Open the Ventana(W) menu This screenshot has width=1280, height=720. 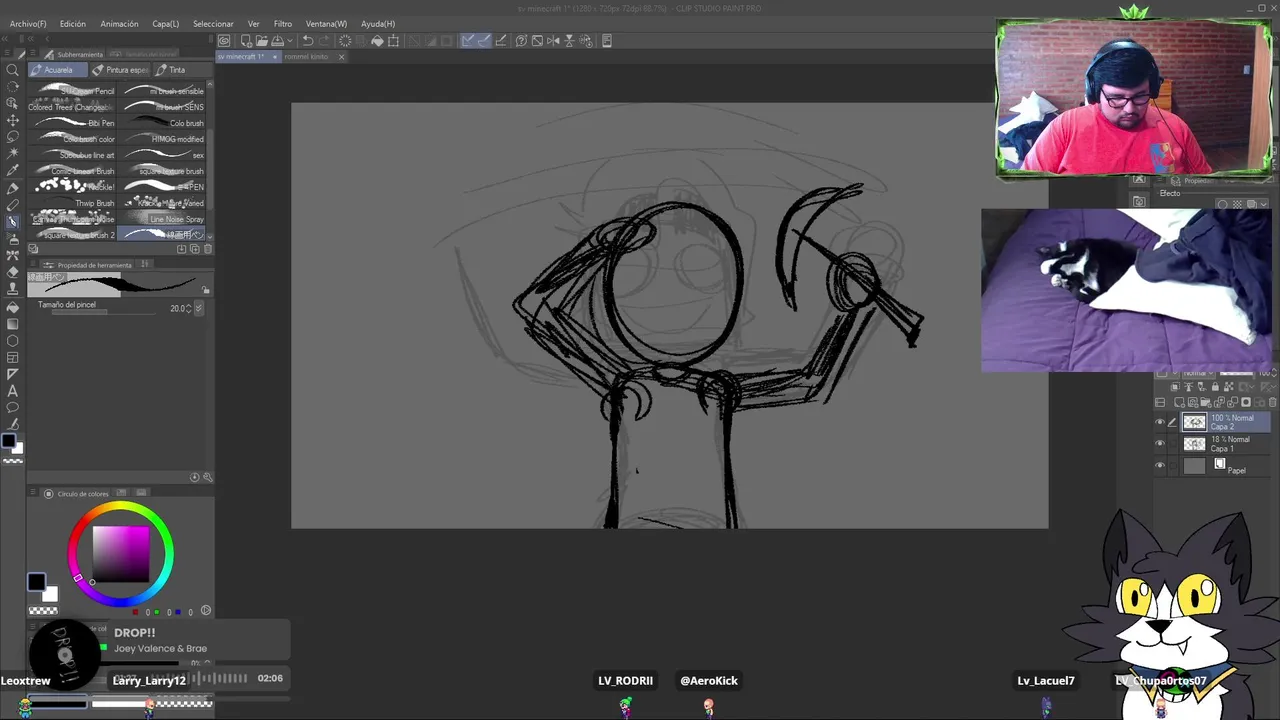(x=326, y=24)
